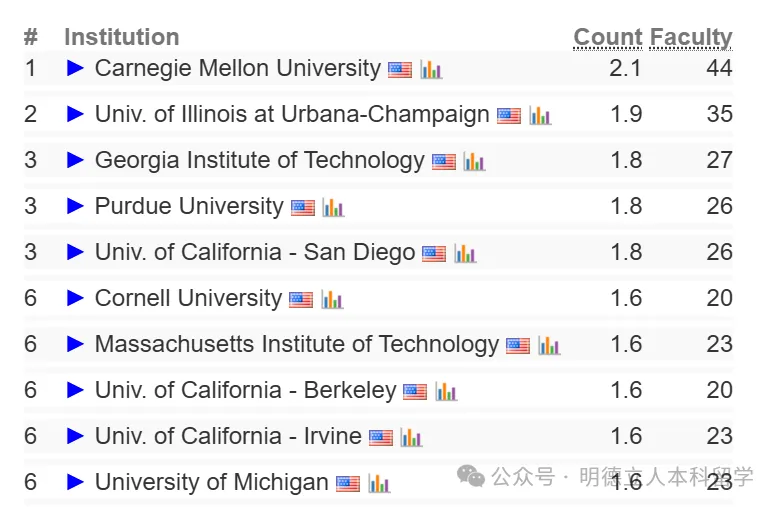Open chart icon for UC San Diego
778x507 pixels.
465,254
